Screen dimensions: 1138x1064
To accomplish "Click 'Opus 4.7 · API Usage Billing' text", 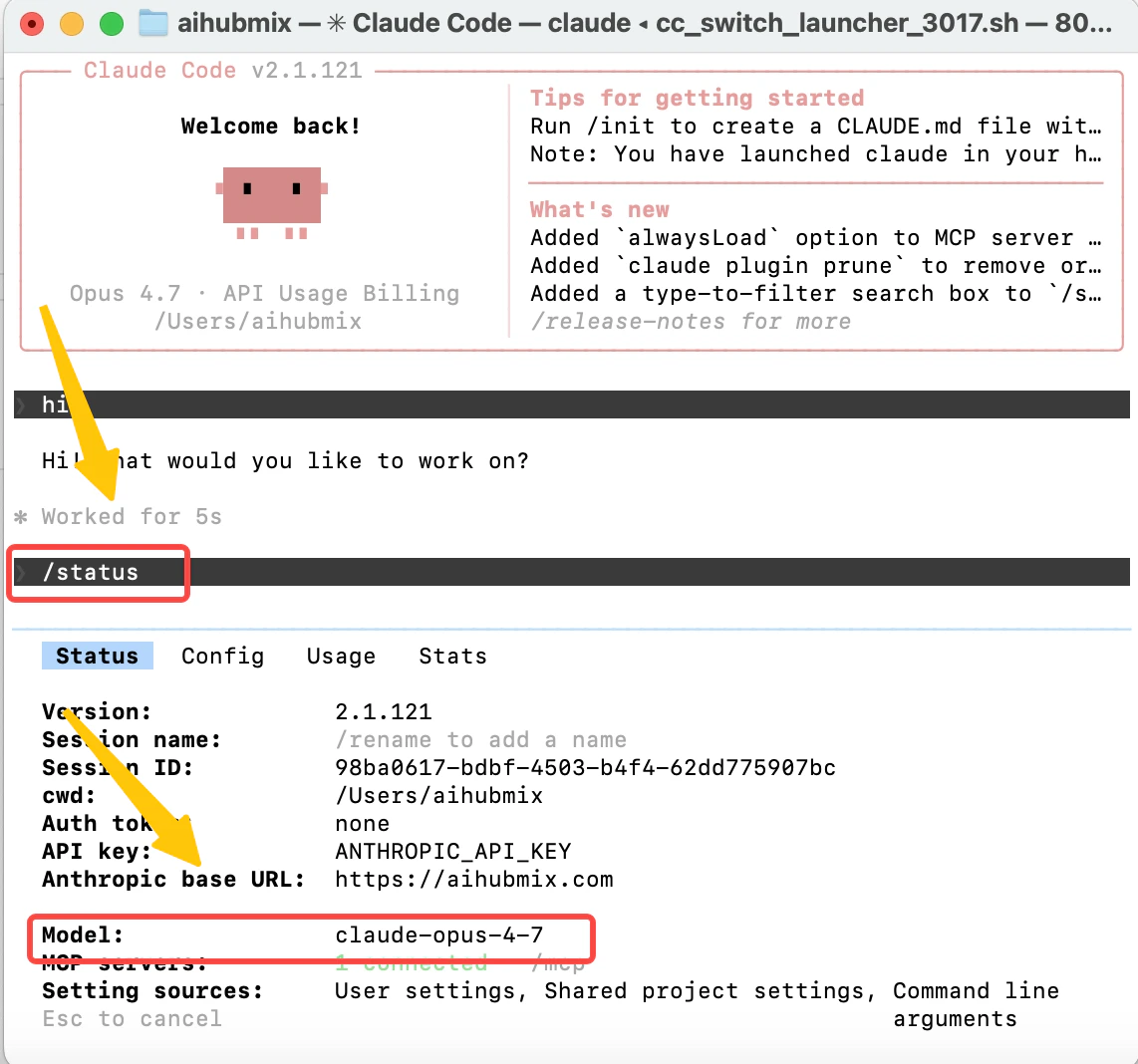I will click(264, 293).
